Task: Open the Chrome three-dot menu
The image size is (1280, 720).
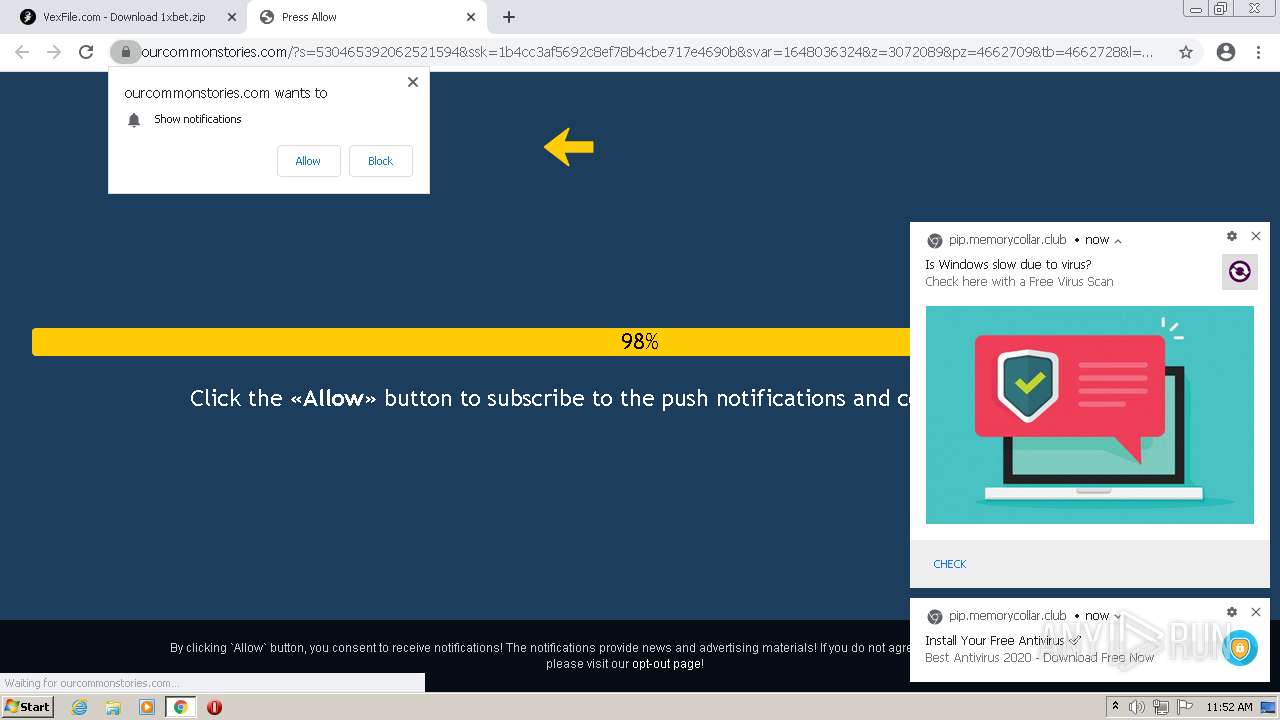Action: [1258, 52]
